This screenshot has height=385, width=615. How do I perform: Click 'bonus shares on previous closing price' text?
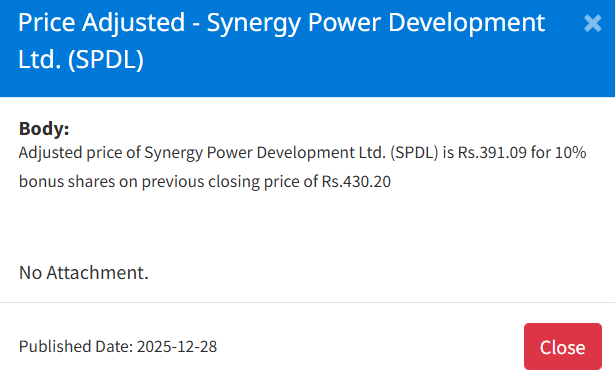tap(168, 182)
